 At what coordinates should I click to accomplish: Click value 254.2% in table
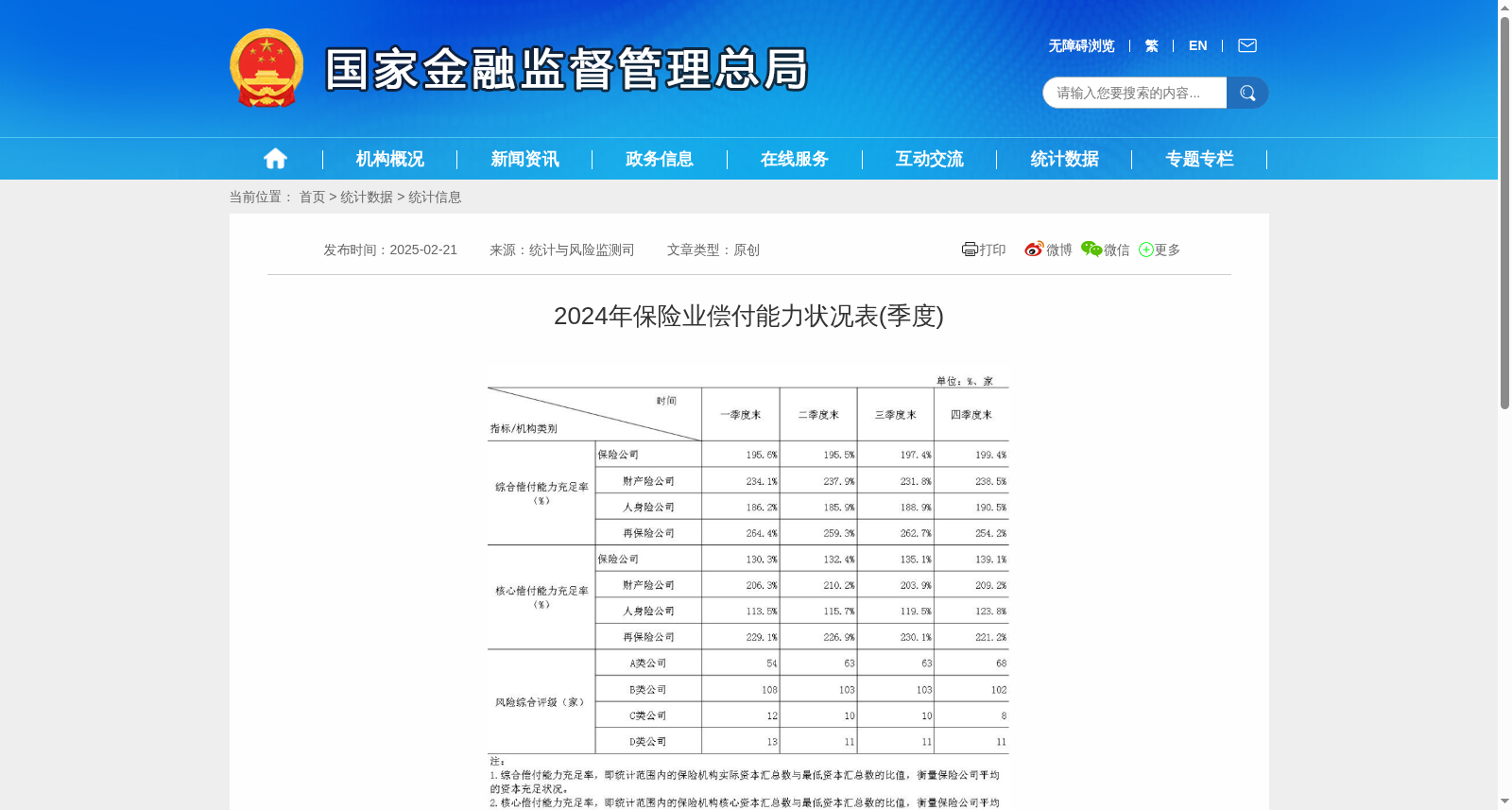click(991, 533)
